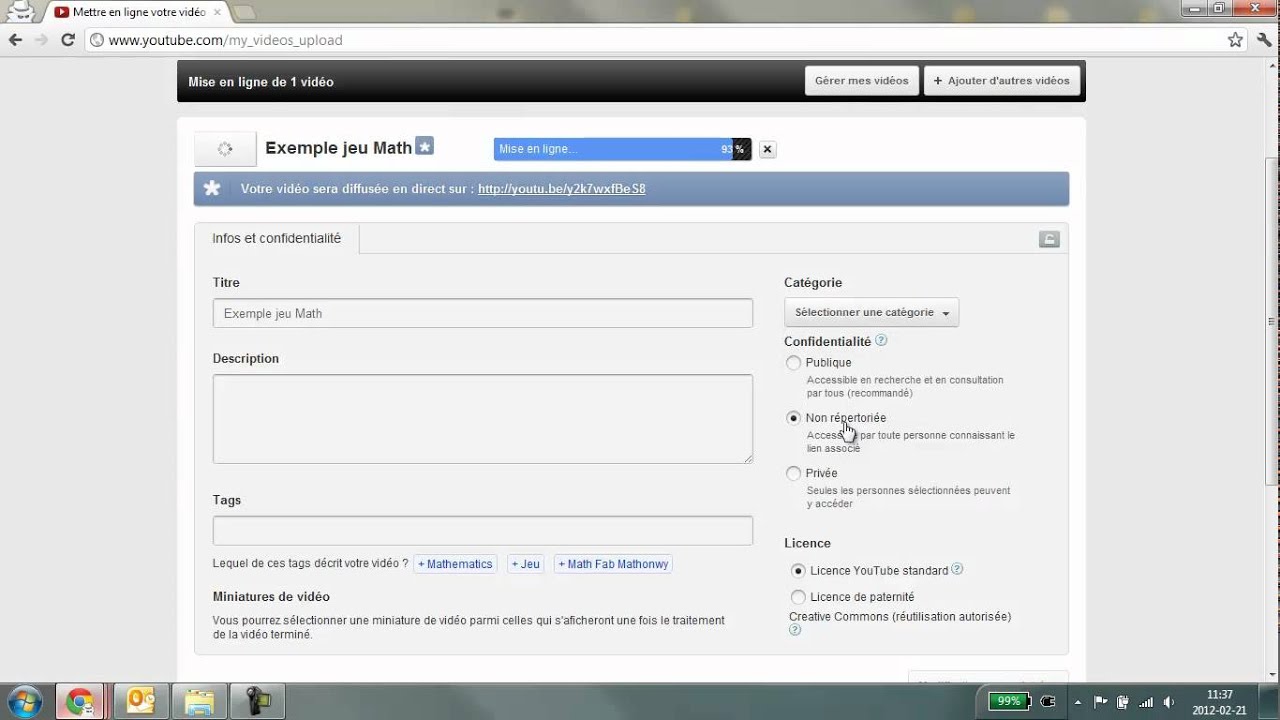Cancel the upload with the X button
This screenshot has width=1280, height=720.
(767, 150)
